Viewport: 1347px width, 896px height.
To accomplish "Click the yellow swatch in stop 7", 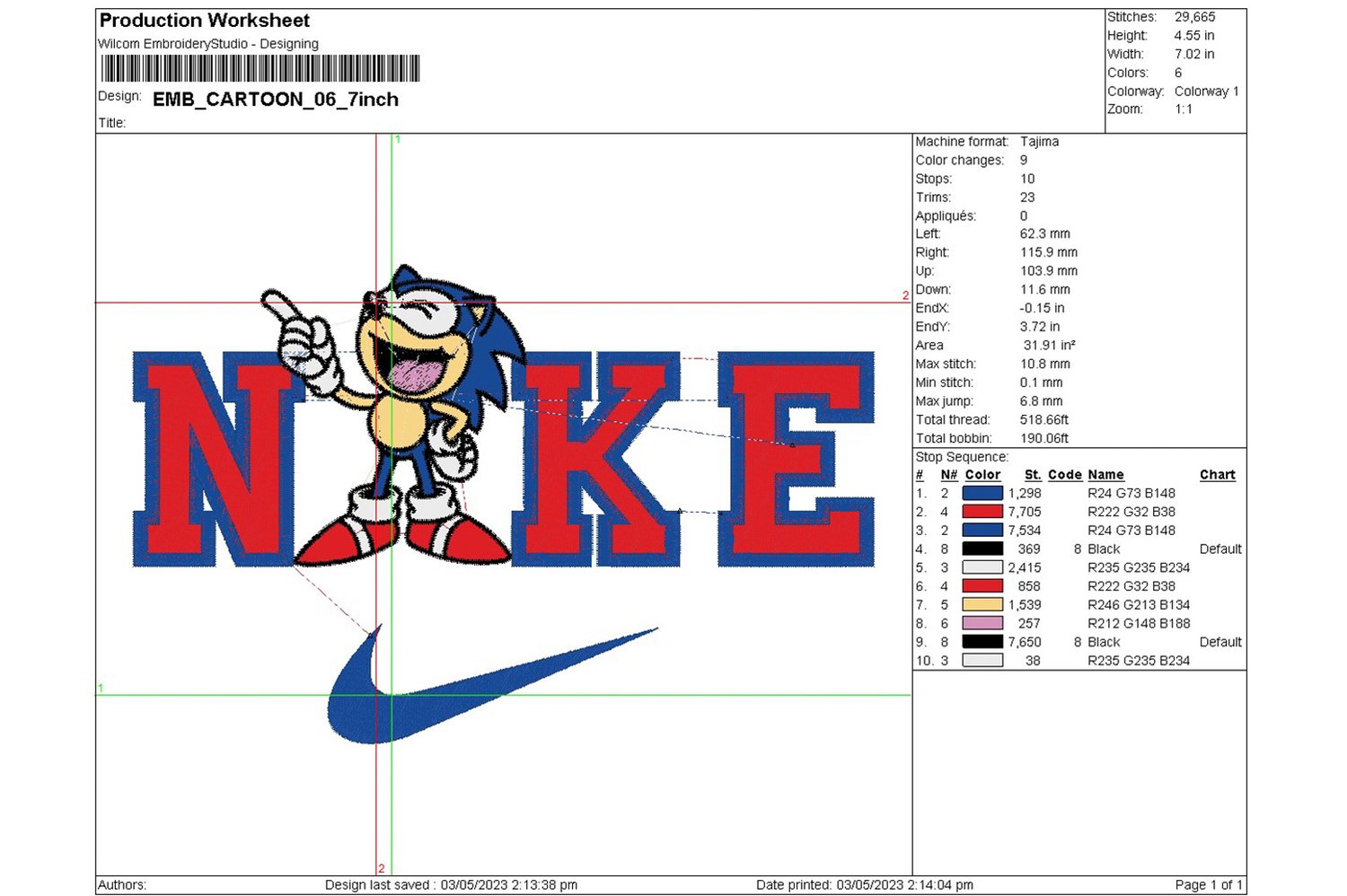I will 982,605.
